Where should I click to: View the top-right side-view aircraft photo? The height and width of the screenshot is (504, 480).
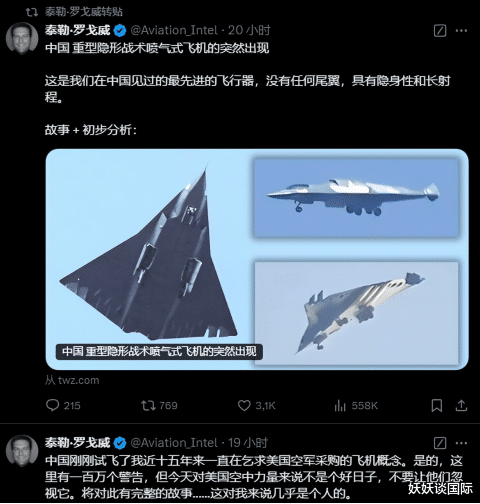click(356, 198)
